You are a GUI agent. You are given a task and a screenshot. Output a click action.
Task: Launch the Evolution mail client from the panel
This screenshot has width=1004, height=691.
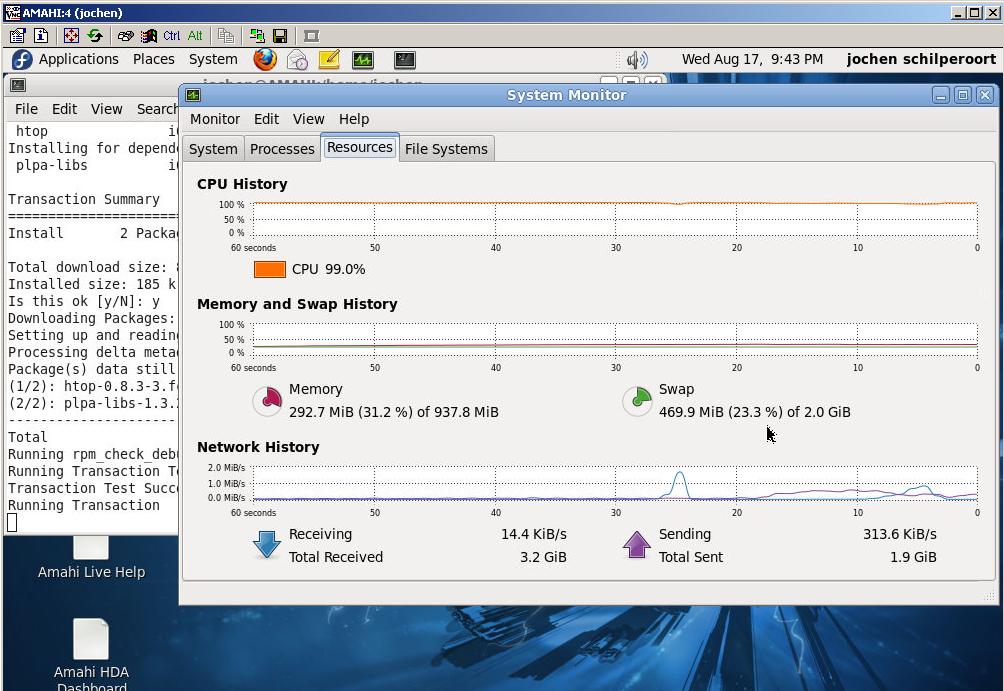point(297,60)
